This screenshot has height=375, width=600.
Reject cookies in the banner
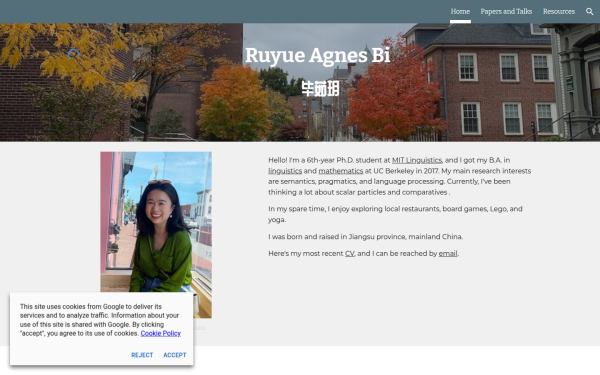142,355
